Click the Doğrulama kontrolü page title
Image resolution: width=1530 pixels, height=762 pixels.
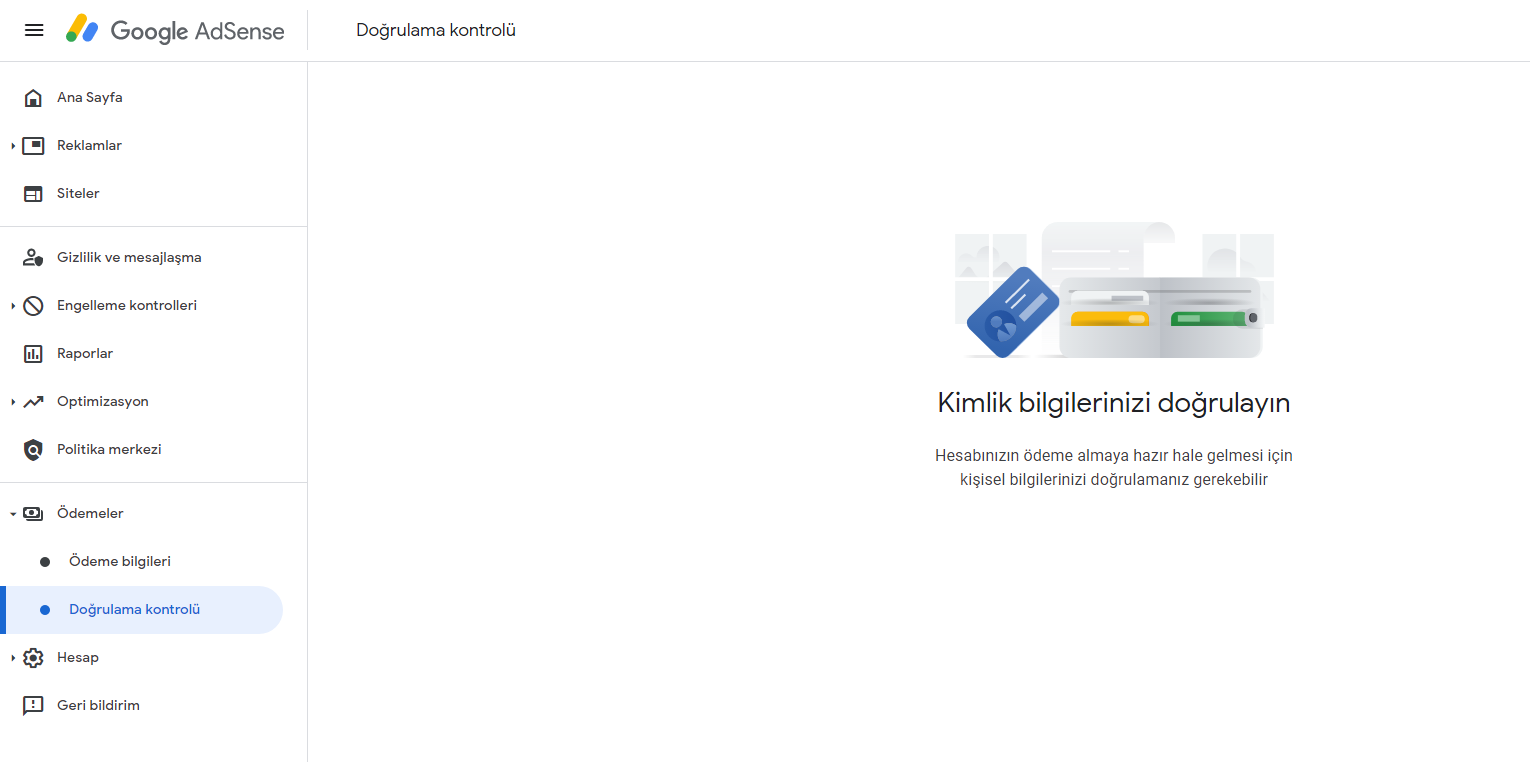436,30
